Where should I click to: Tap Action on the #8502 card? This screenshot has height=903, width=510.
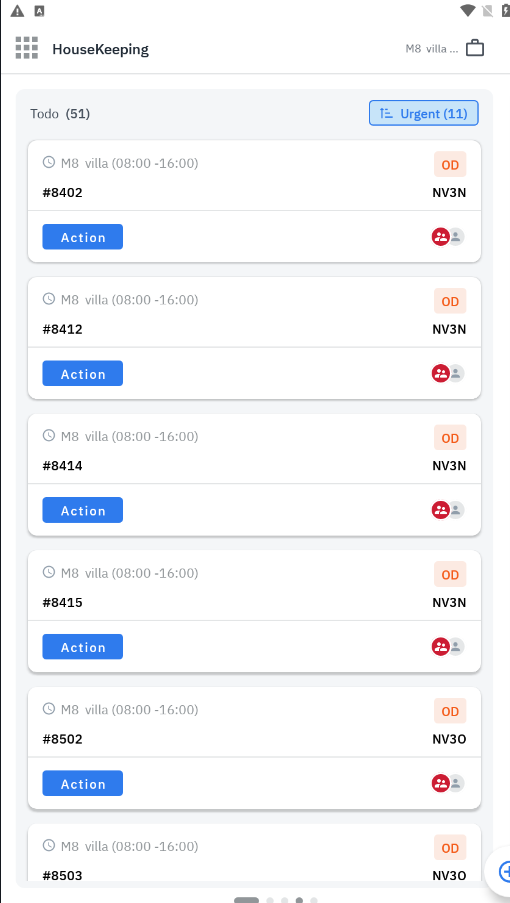(82, 783)
